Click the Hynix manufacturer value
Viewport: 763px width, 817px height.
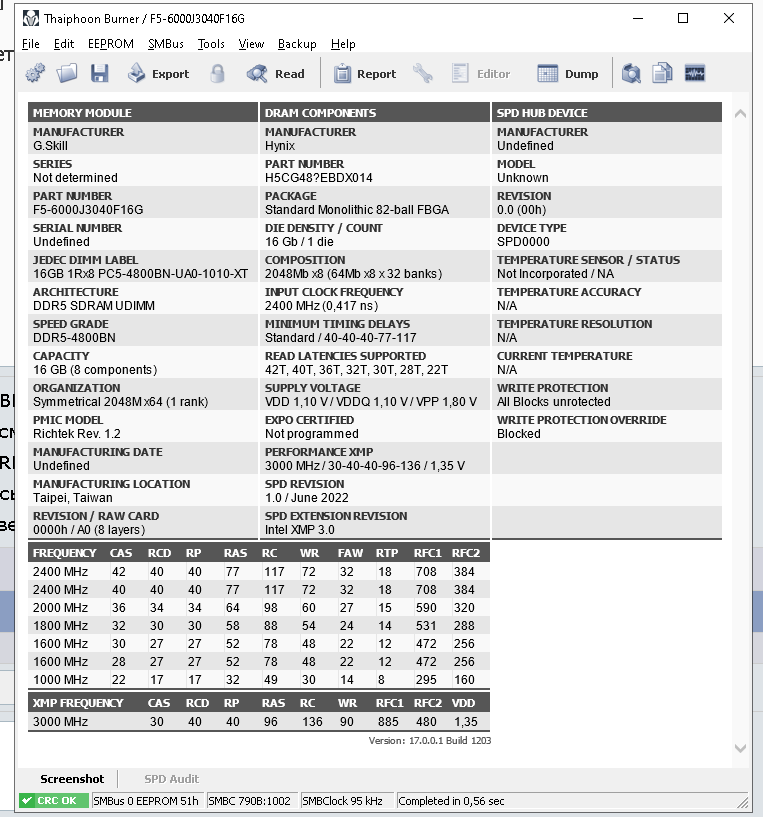click(x=280, y=146)
